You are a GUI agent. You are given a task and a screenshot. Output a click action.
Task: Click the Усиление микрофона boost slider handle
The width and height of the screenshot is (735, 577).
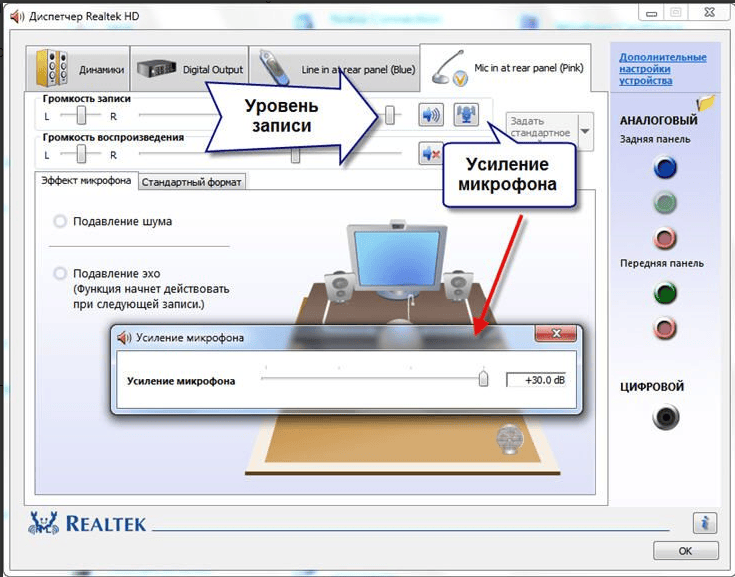[x=483, y=378]
